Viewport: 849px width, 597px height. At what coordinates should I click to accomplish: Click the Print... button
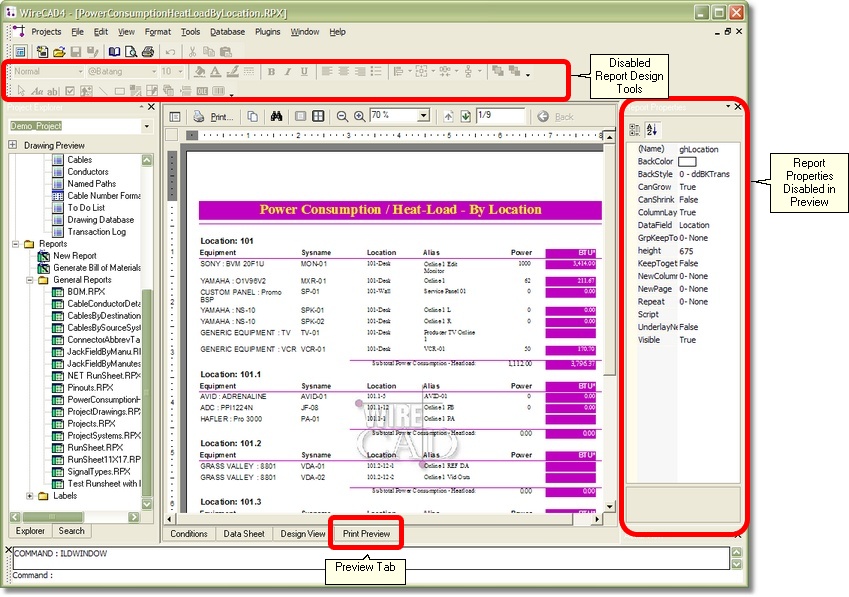tap(221, 117)
